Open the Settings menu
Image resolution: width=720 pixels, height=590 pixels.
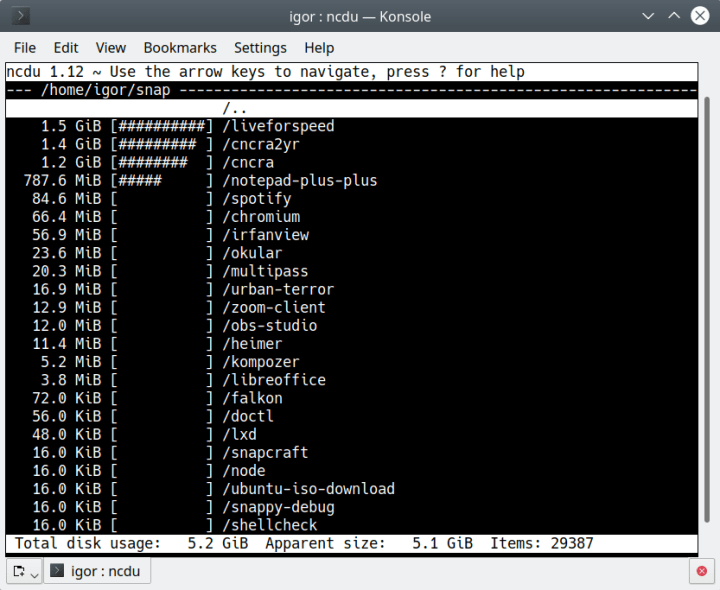[260, 48]
